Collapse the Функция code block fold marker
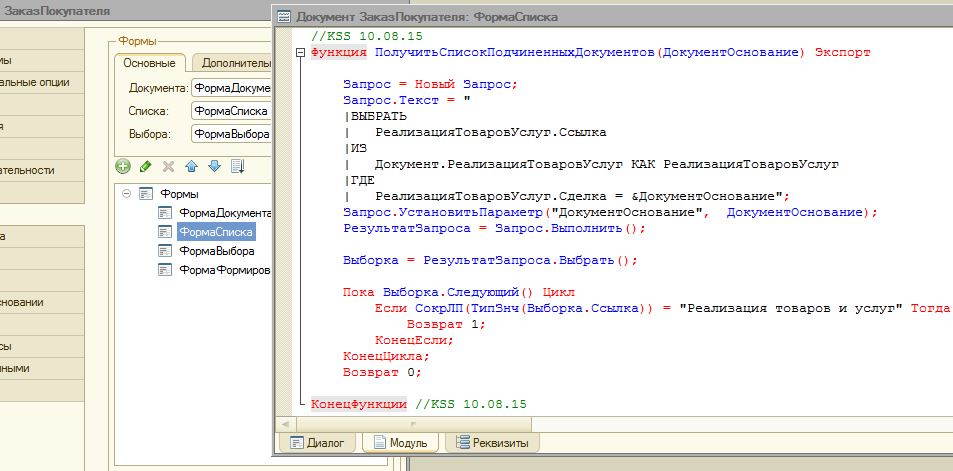 [x=302, y=52]
